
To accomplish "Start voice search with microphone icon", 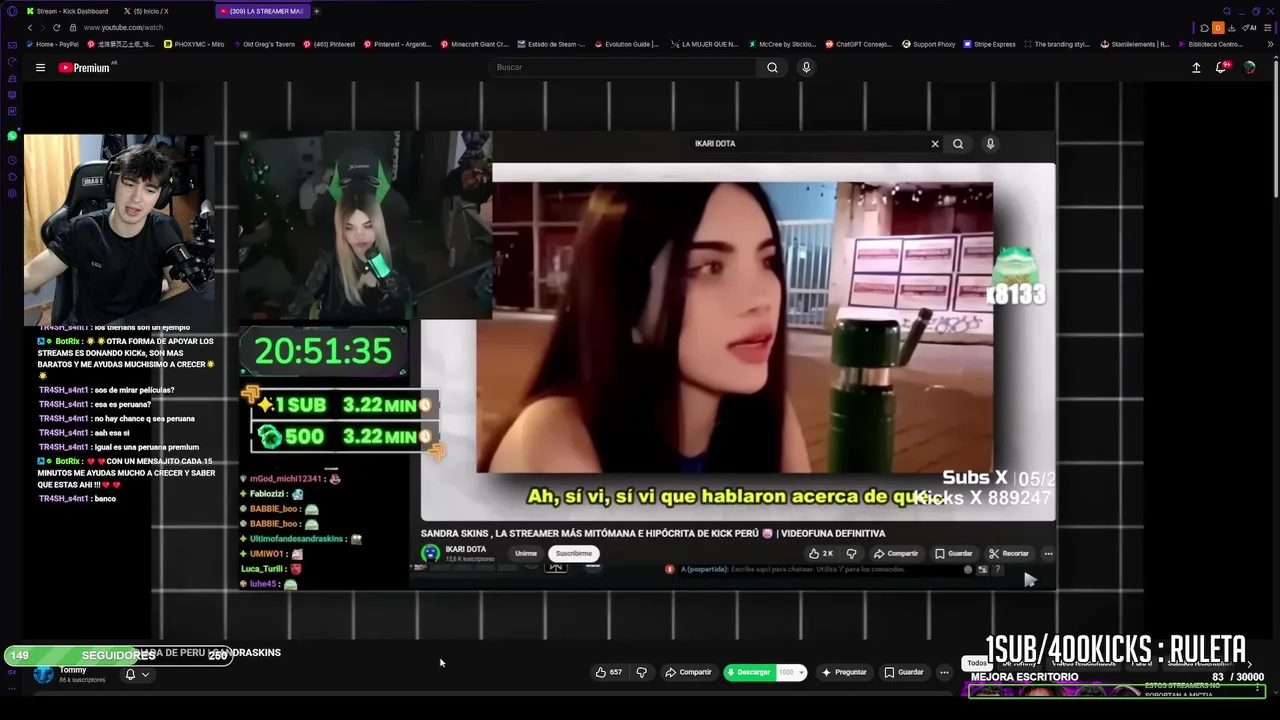I will coord(806,67).
